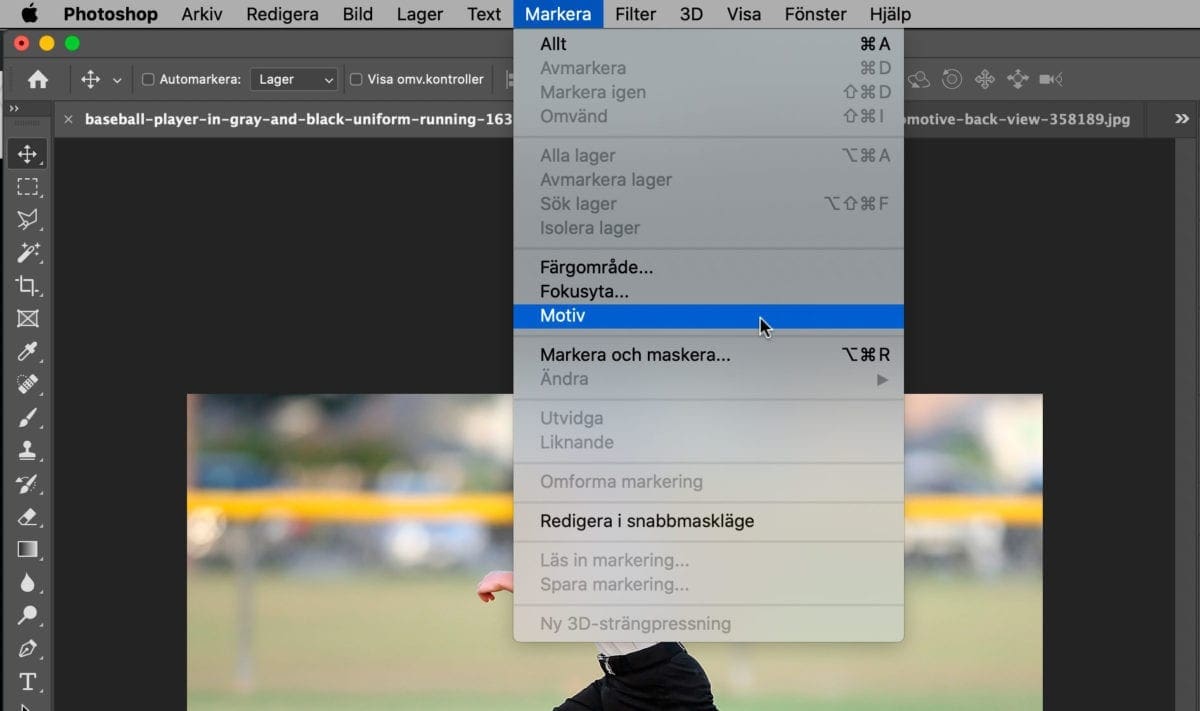This screenshot has height=711, width=1200.
Task: Select the Move tool in the toolbar
Action: click(27, 154)
